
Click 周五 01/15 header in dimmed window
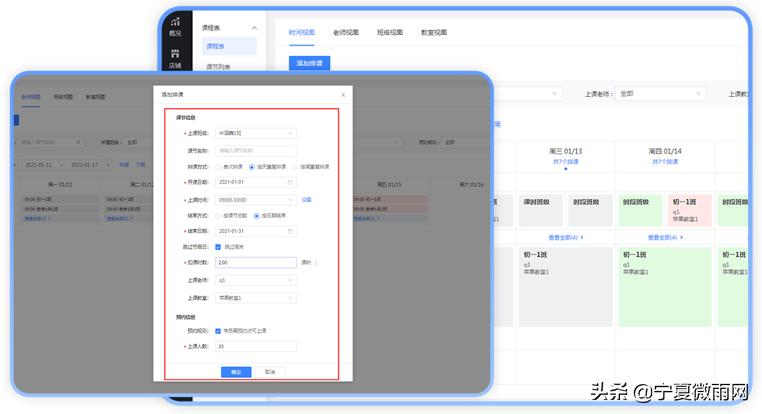tap(389, 185)
